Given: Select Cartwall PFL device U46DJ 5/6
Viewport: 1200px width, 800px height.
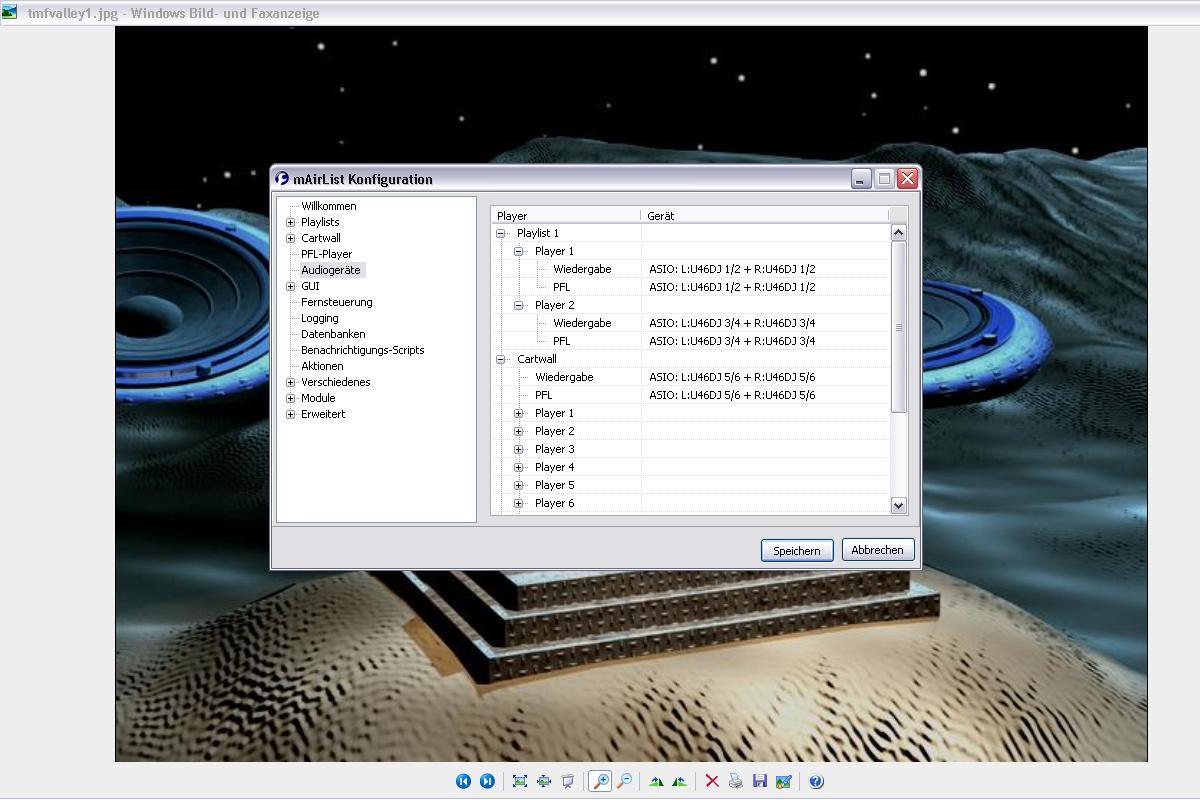Looking at the screenshot, I should point(732,395).
